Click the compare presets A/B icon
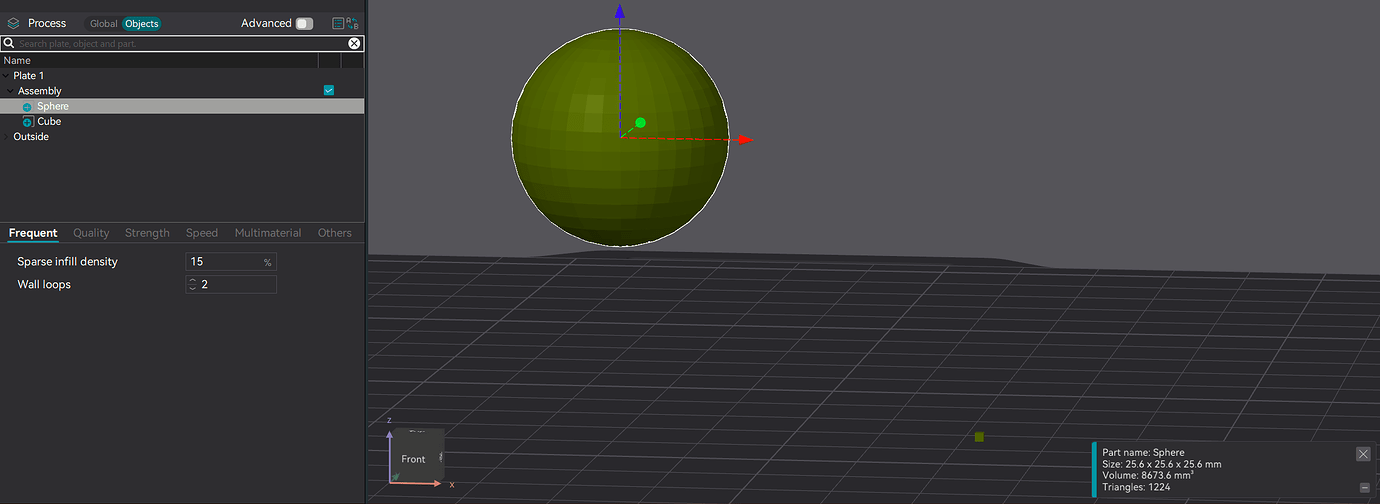The image size is (1380, 504). (352, 23)
